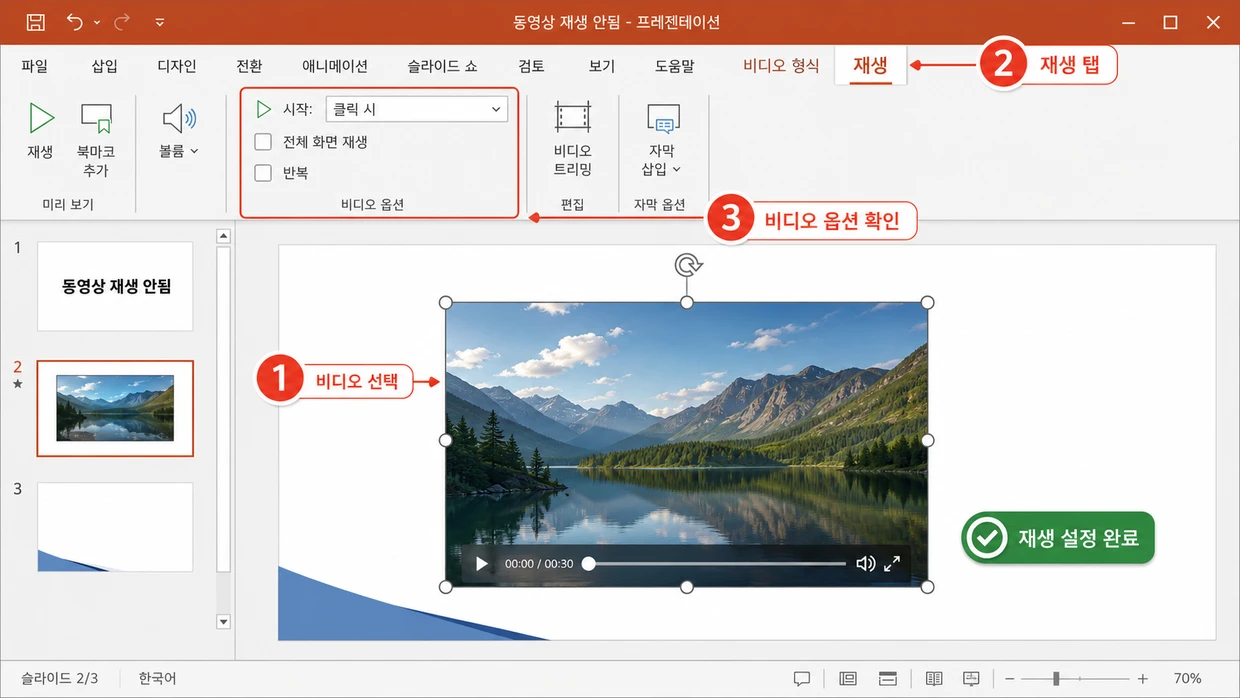Open the 슬라이드 쇼 tab
The image size is (1240, 698).
(442, 66)
